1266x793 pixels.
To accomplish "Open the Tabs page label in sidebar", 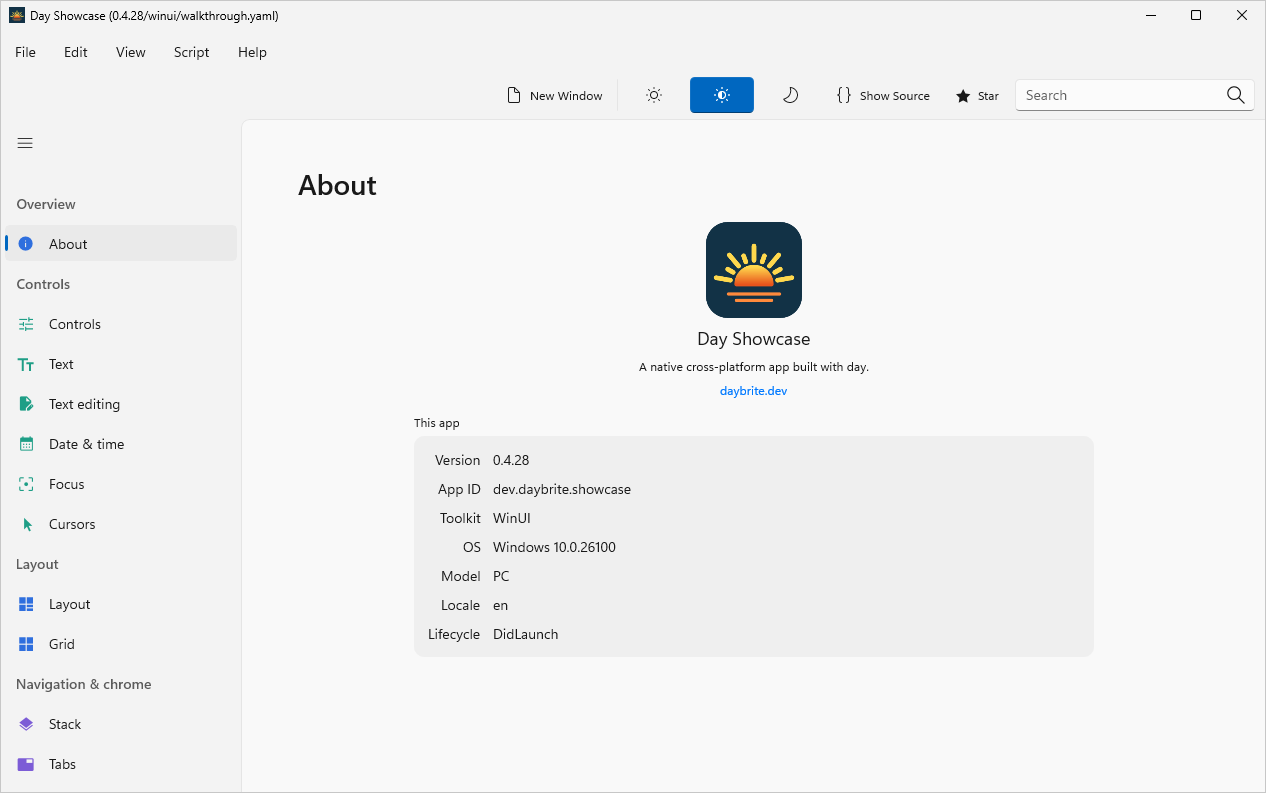I will coord(62,764).
